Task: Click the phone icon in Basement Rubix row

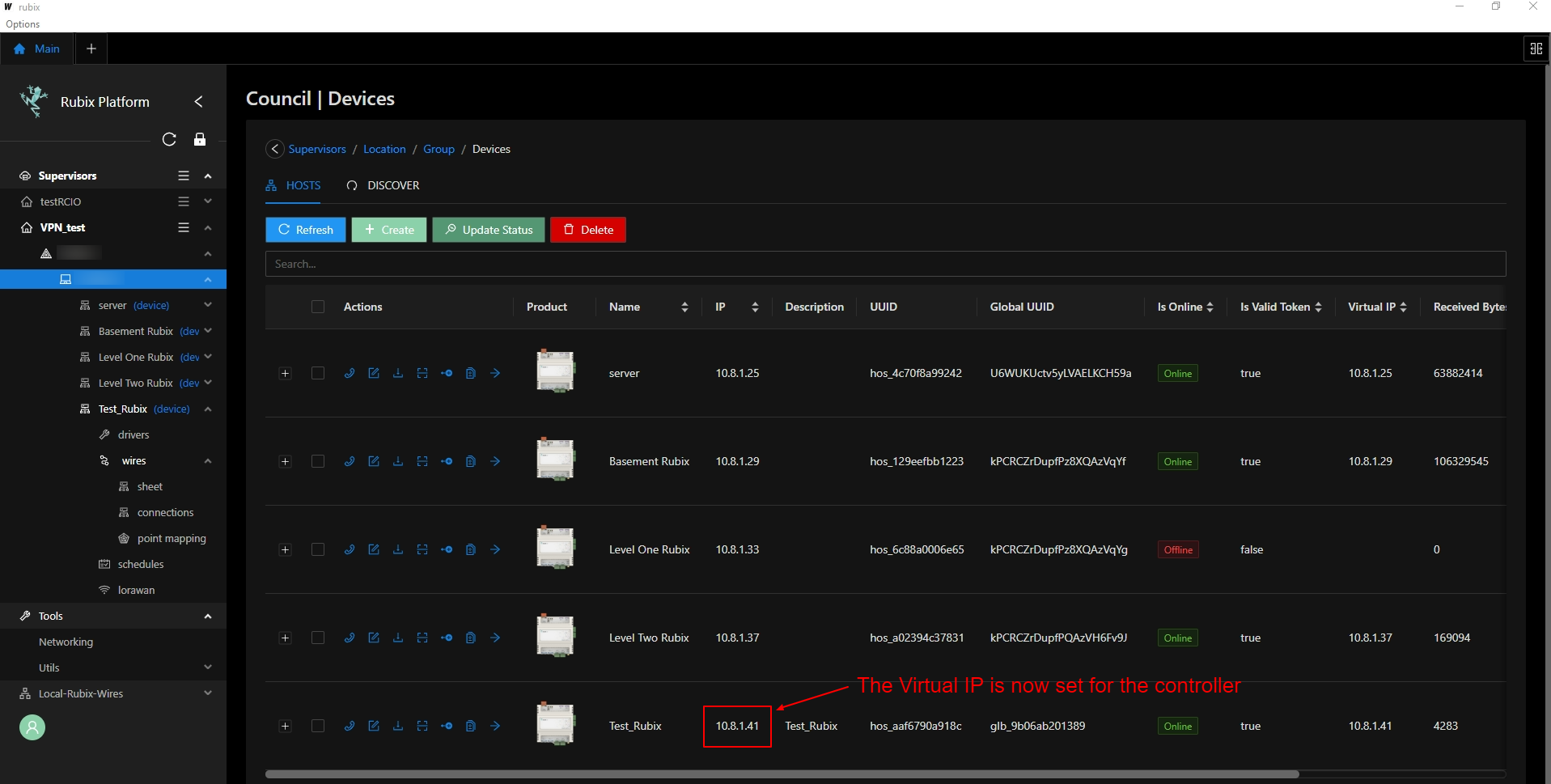Action: [x=350, y=461]
